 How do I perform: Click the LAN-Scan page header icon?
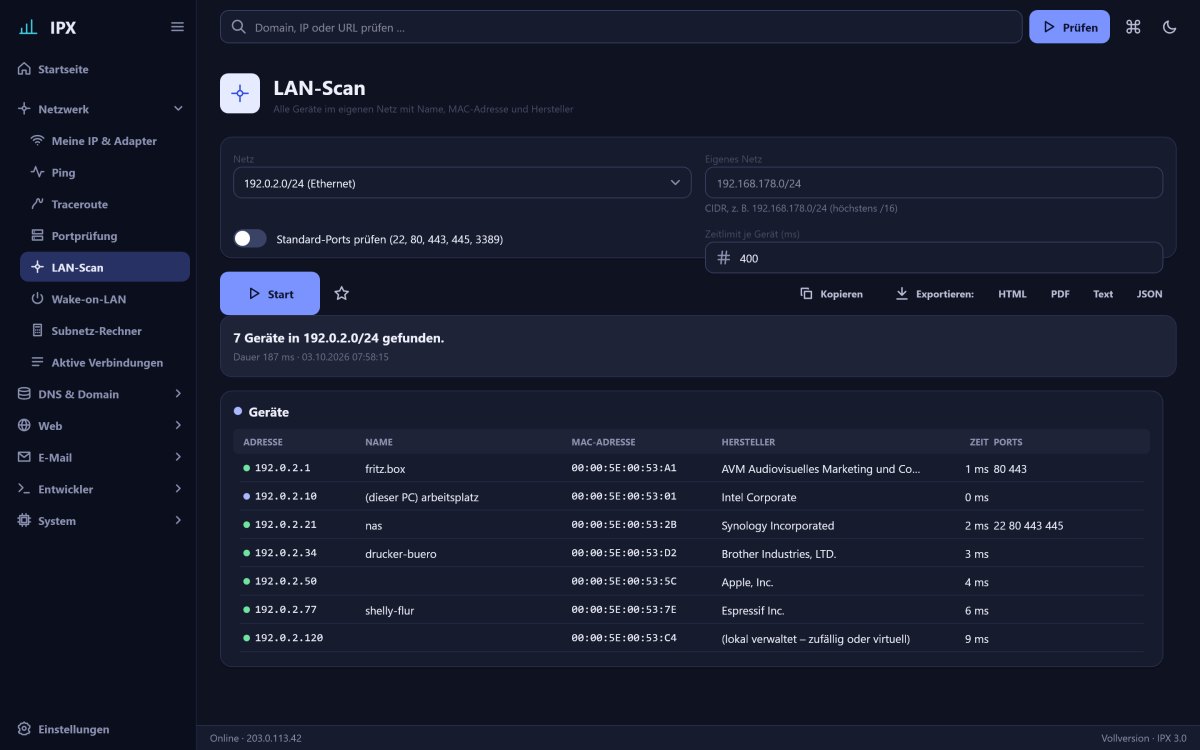tap(240, 93)
